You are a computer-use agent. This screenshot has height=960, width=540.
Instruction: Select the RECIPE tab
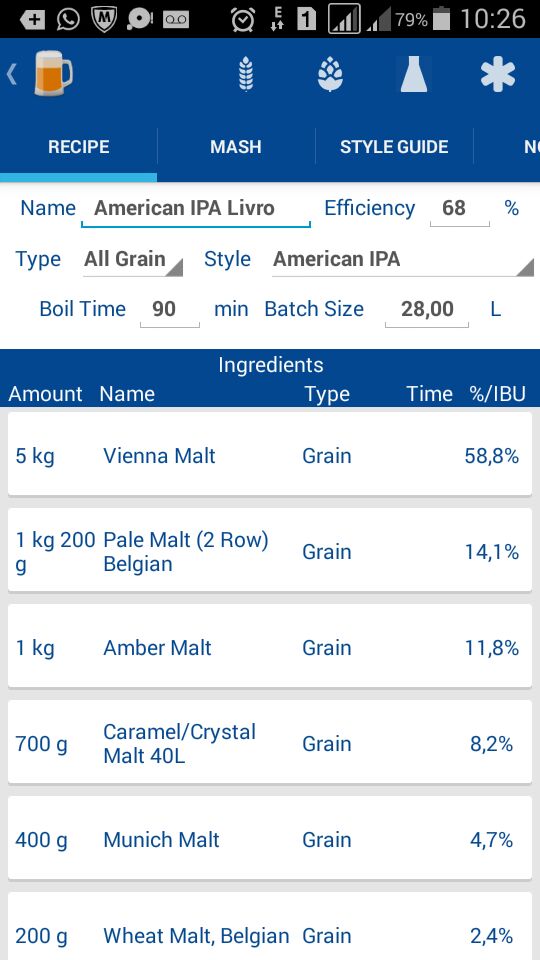tap(78, 147)
